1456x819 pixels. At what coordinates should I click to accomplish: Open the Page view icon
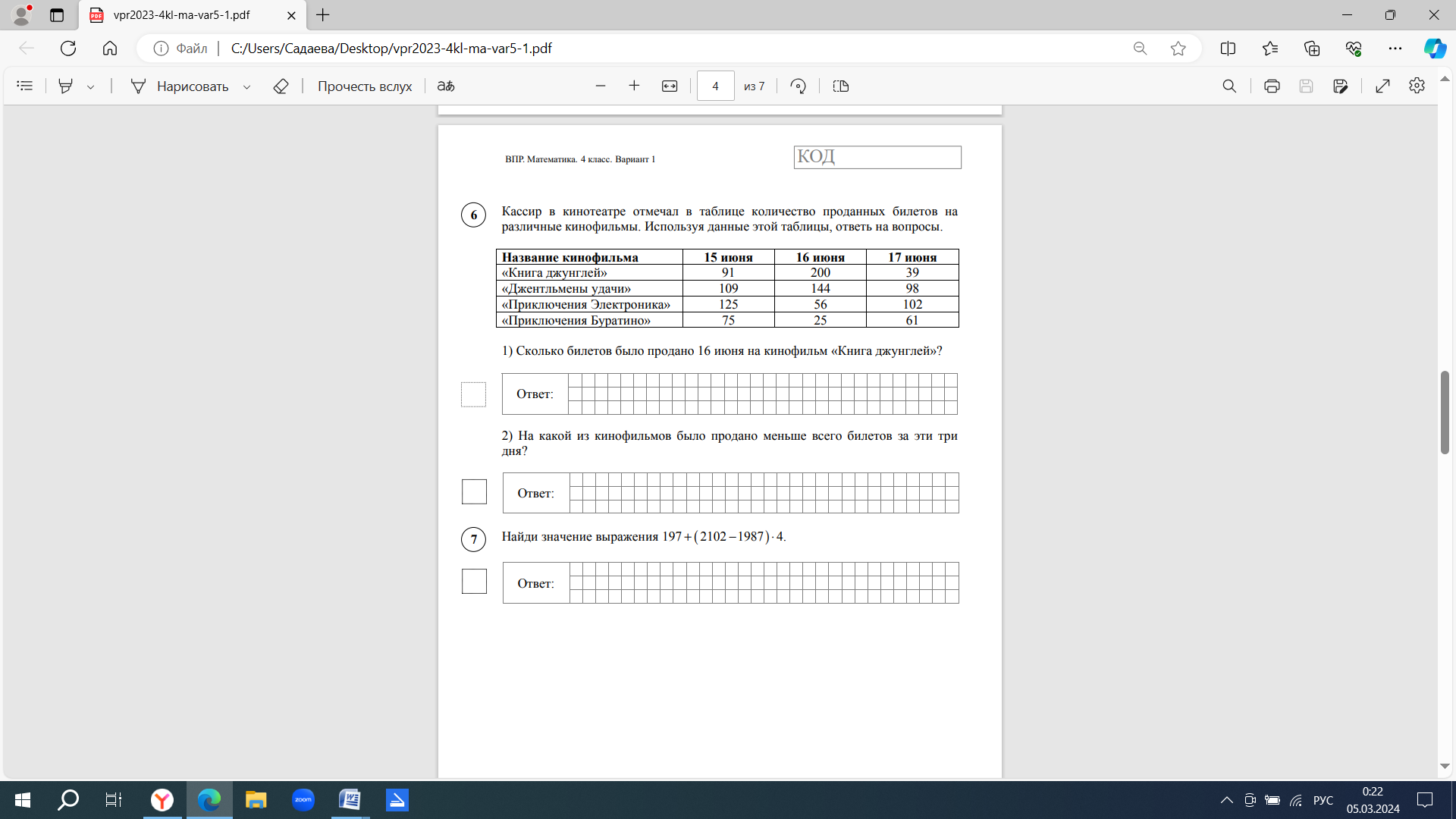840,86
